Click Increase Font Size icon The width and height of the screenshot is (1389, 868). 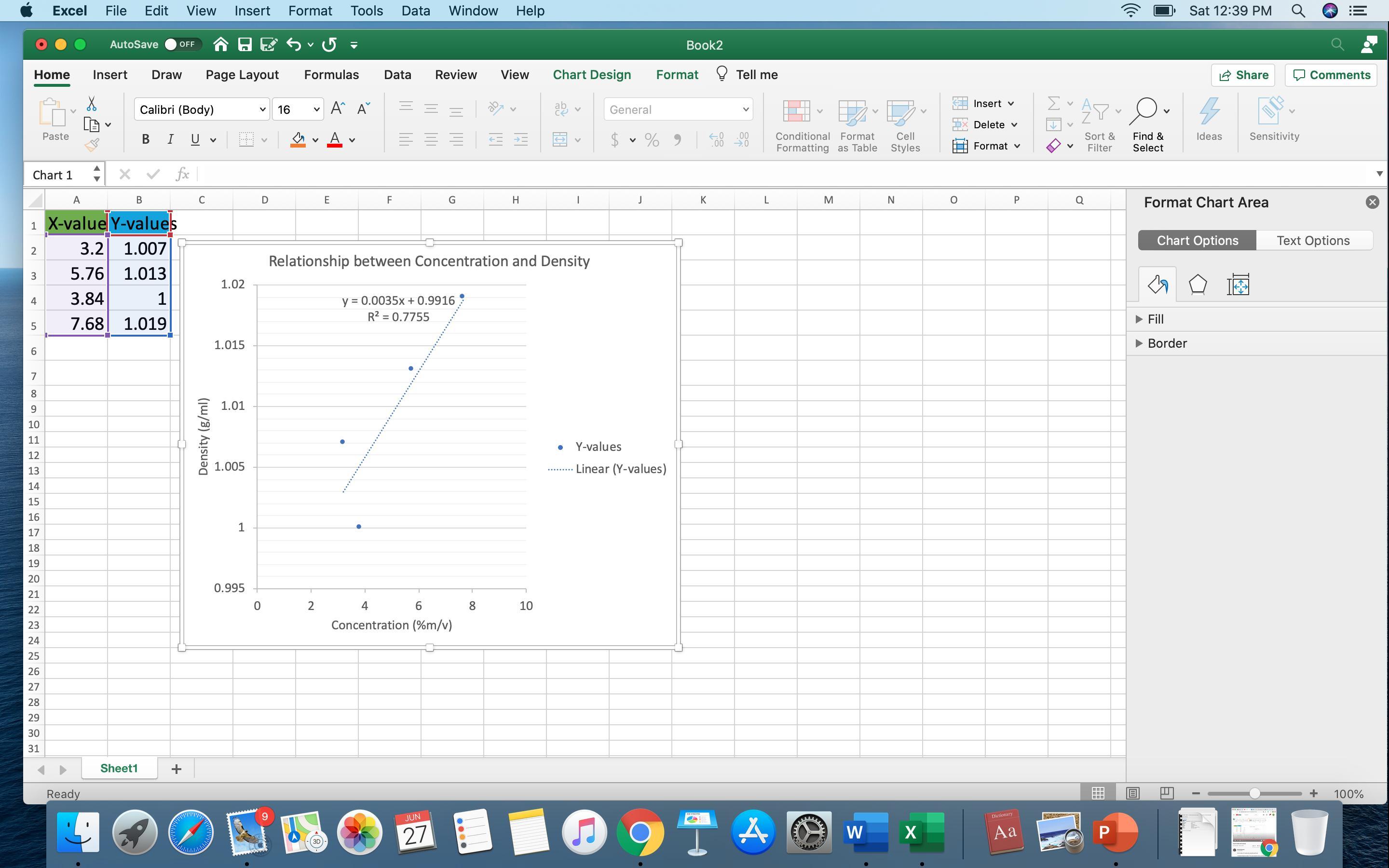[x=338, y=108]
